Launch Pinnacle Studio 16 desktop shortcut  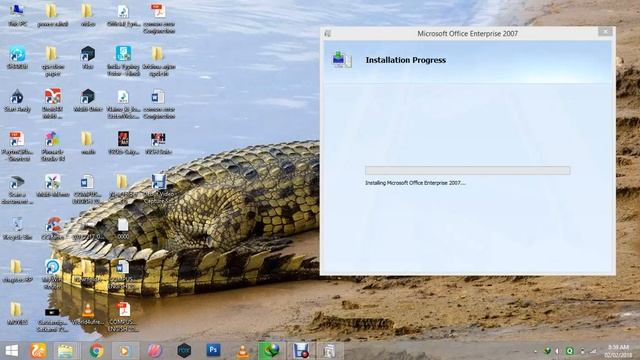pos(53,146)
